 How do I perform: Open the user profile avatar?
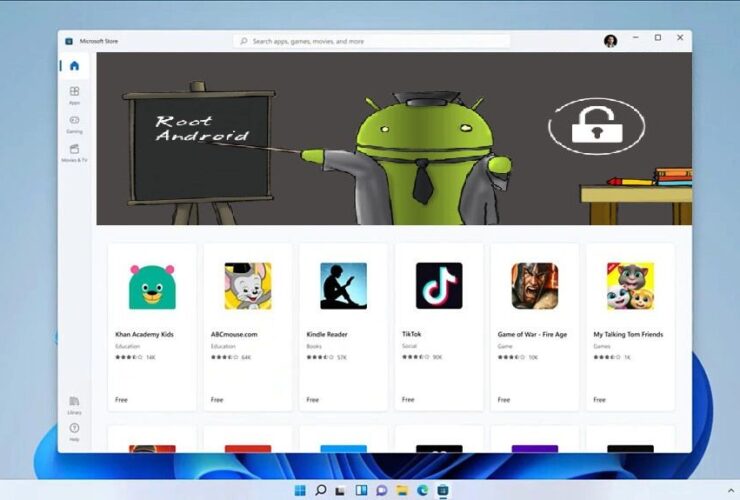(611, 41)
